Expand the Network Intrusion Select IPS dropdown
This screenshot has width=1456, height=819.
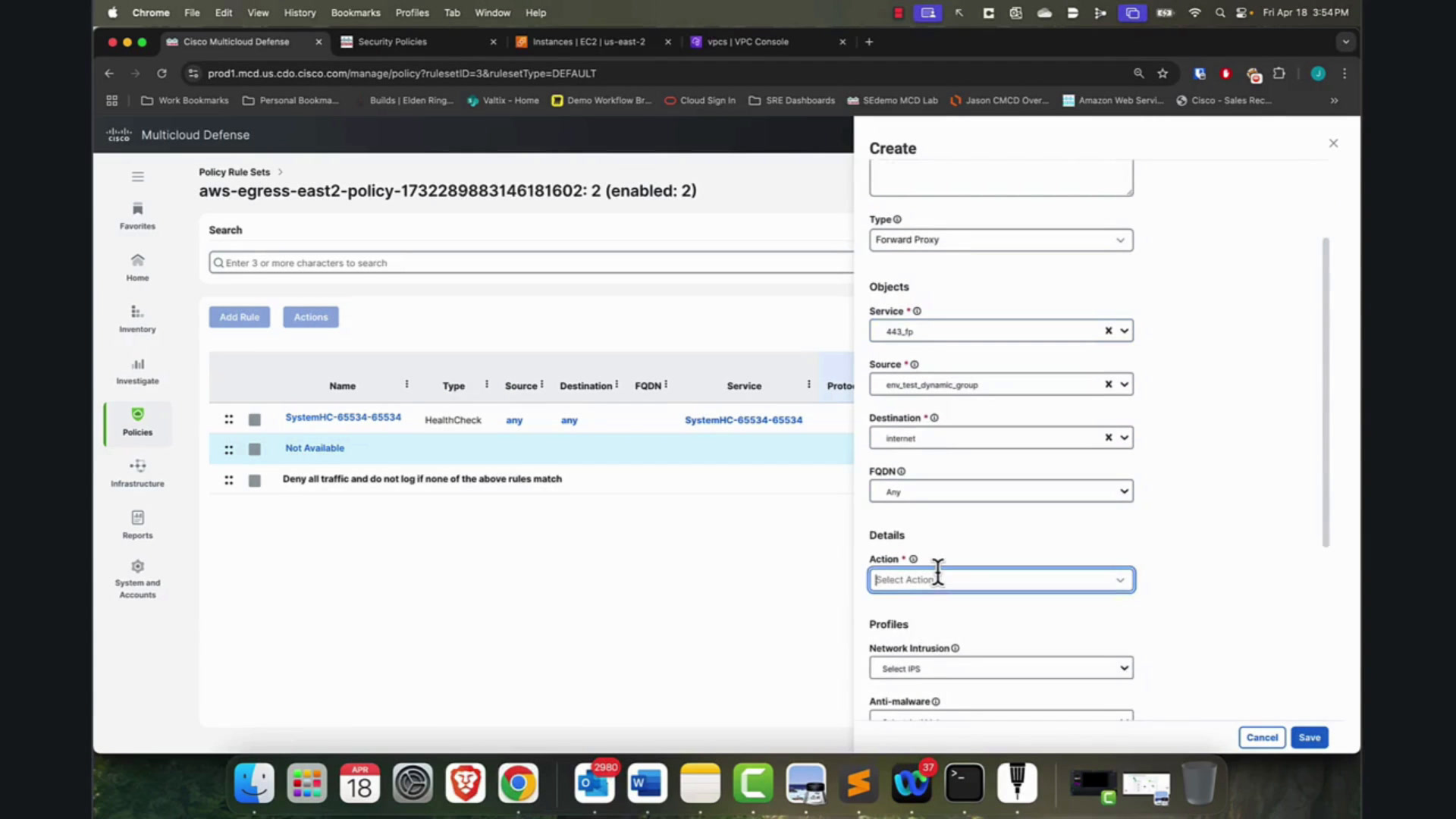click(1001, 669)
